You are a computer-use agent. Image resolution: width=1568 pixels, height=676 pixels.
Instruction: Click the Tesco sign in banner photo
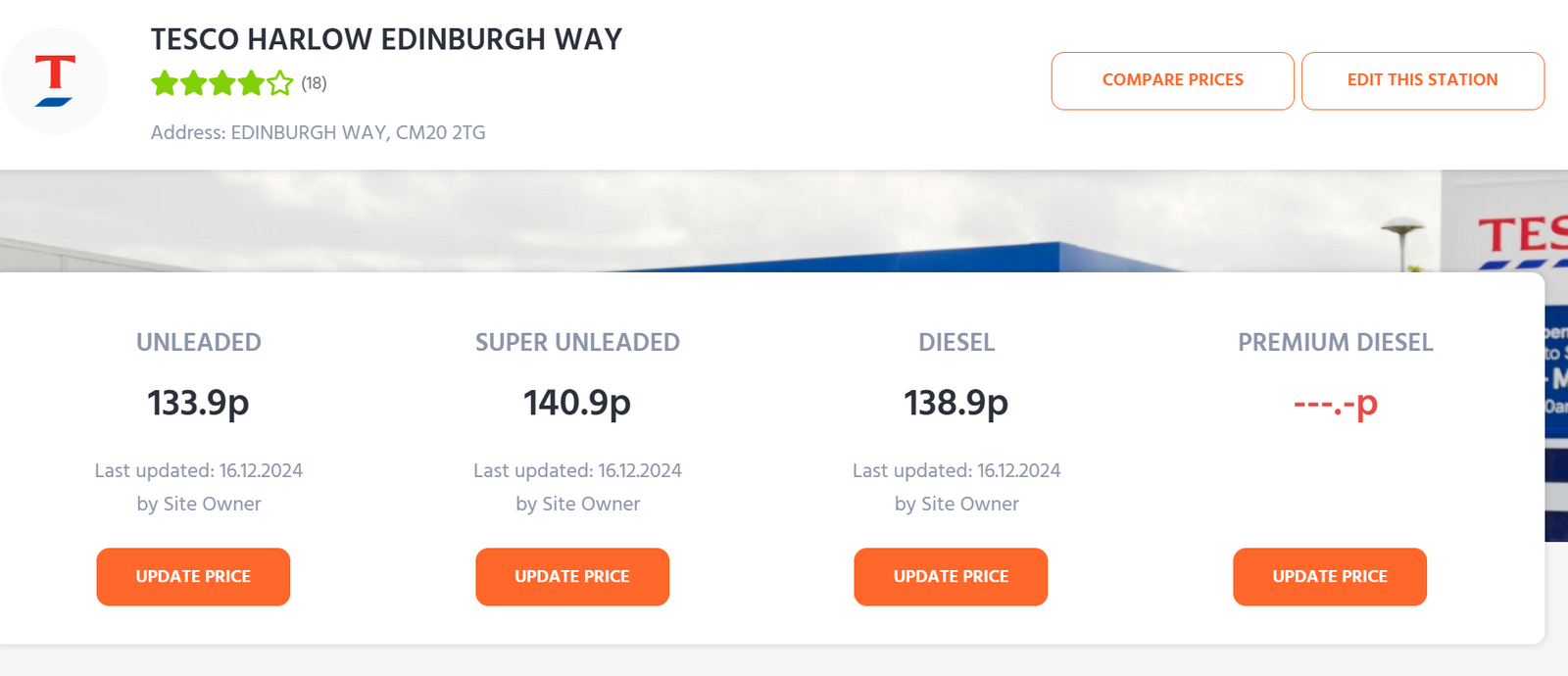point(1521,235)
